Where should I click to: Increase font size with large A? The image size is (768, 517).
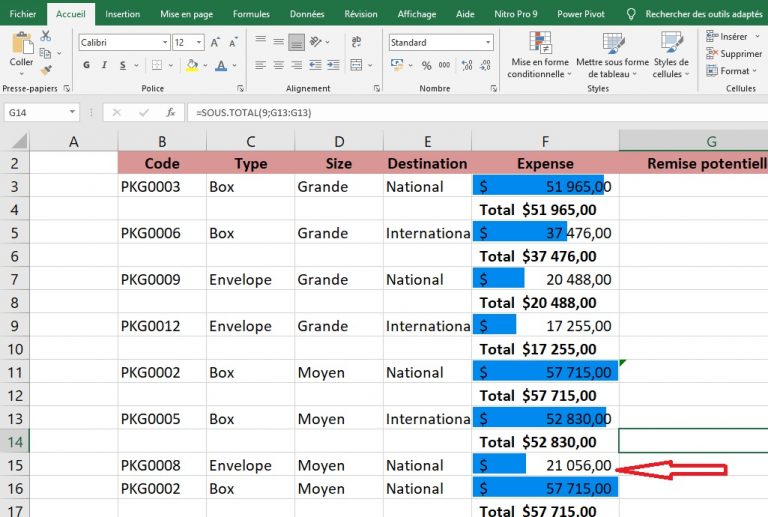(215, 43)
